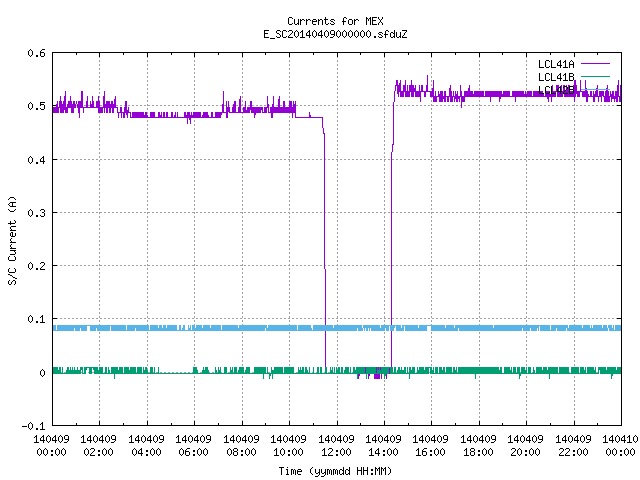This screenshot has width=640, height=480.
Task: Click the x-axis tick '140410 00:00'
Action: [x=620, y=445]
